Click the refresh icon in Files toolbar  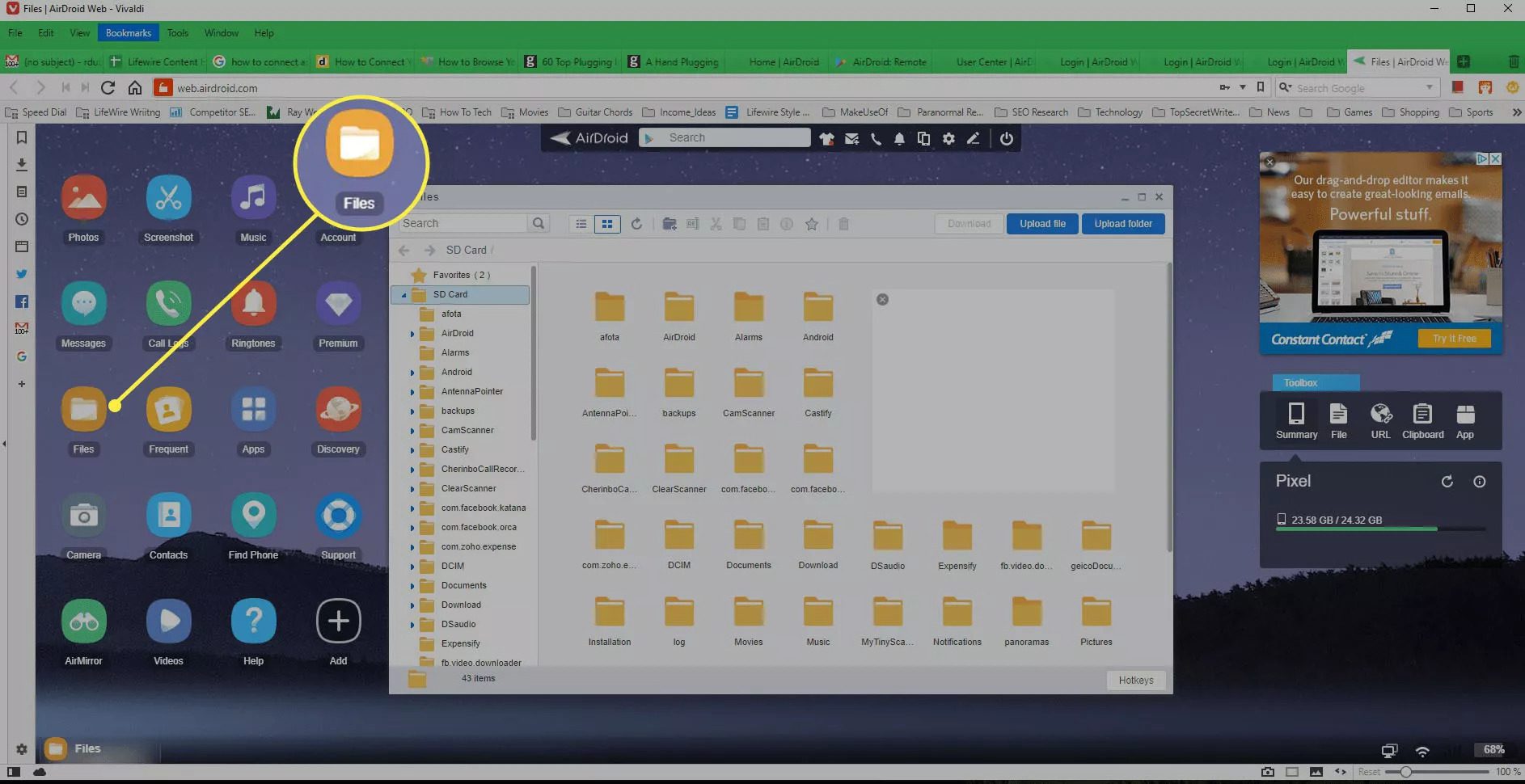tap(636, 224)
